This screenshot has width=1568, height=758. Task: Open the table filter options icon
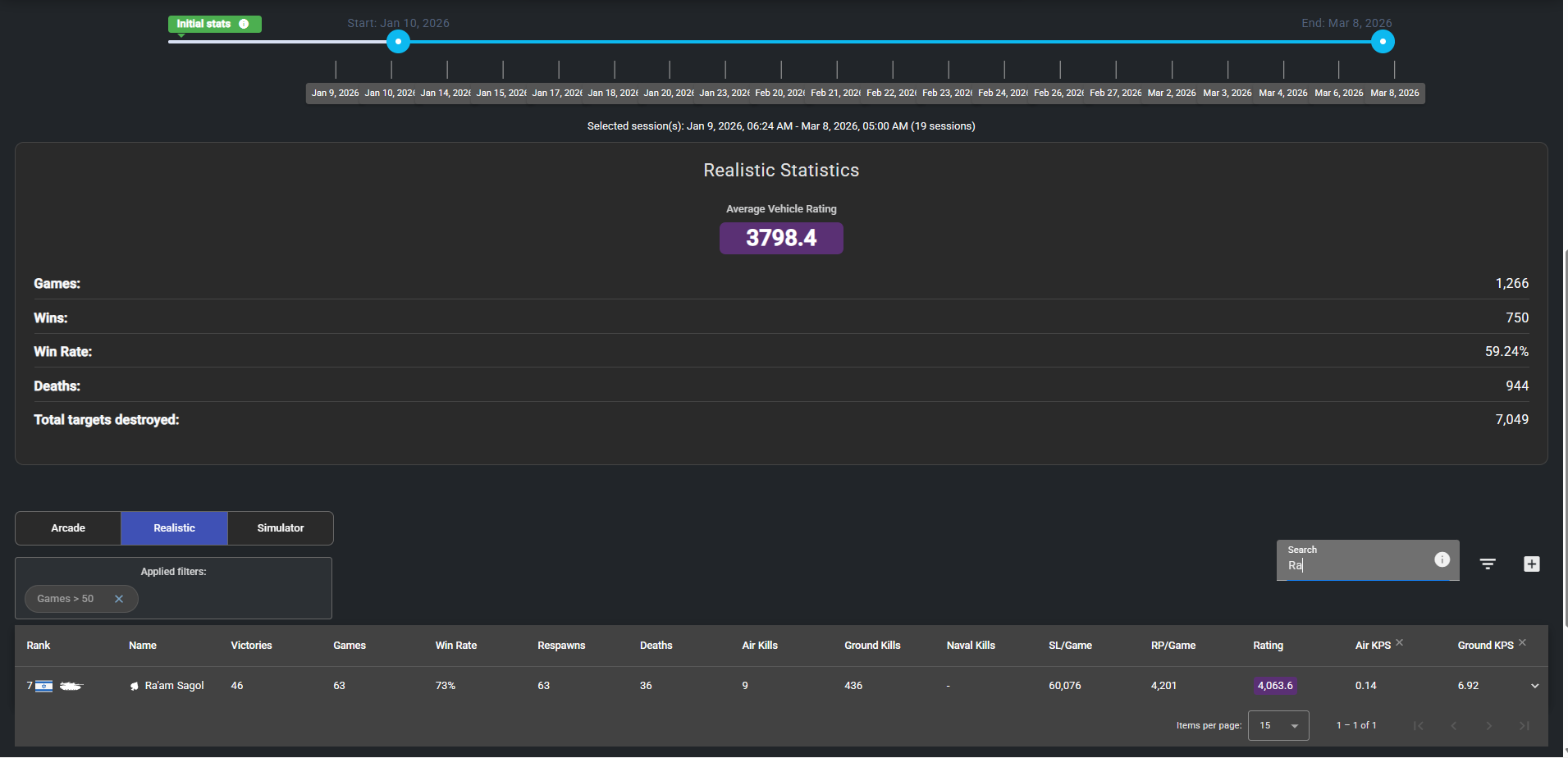coord(1487,564)
